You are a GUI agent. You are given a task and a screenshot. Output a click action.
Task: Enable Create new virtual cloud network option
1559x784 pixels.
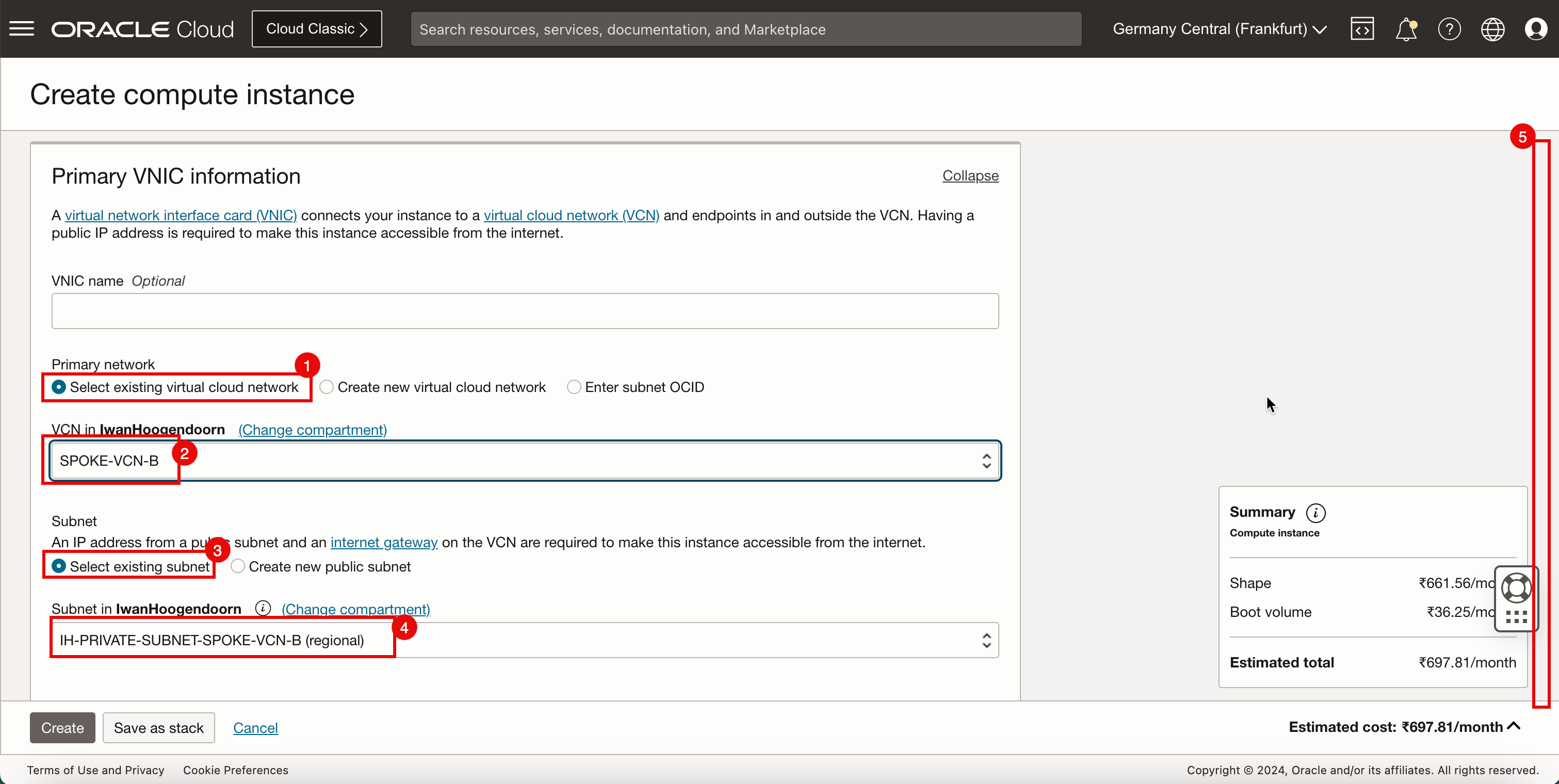click(x=326, y=387)
